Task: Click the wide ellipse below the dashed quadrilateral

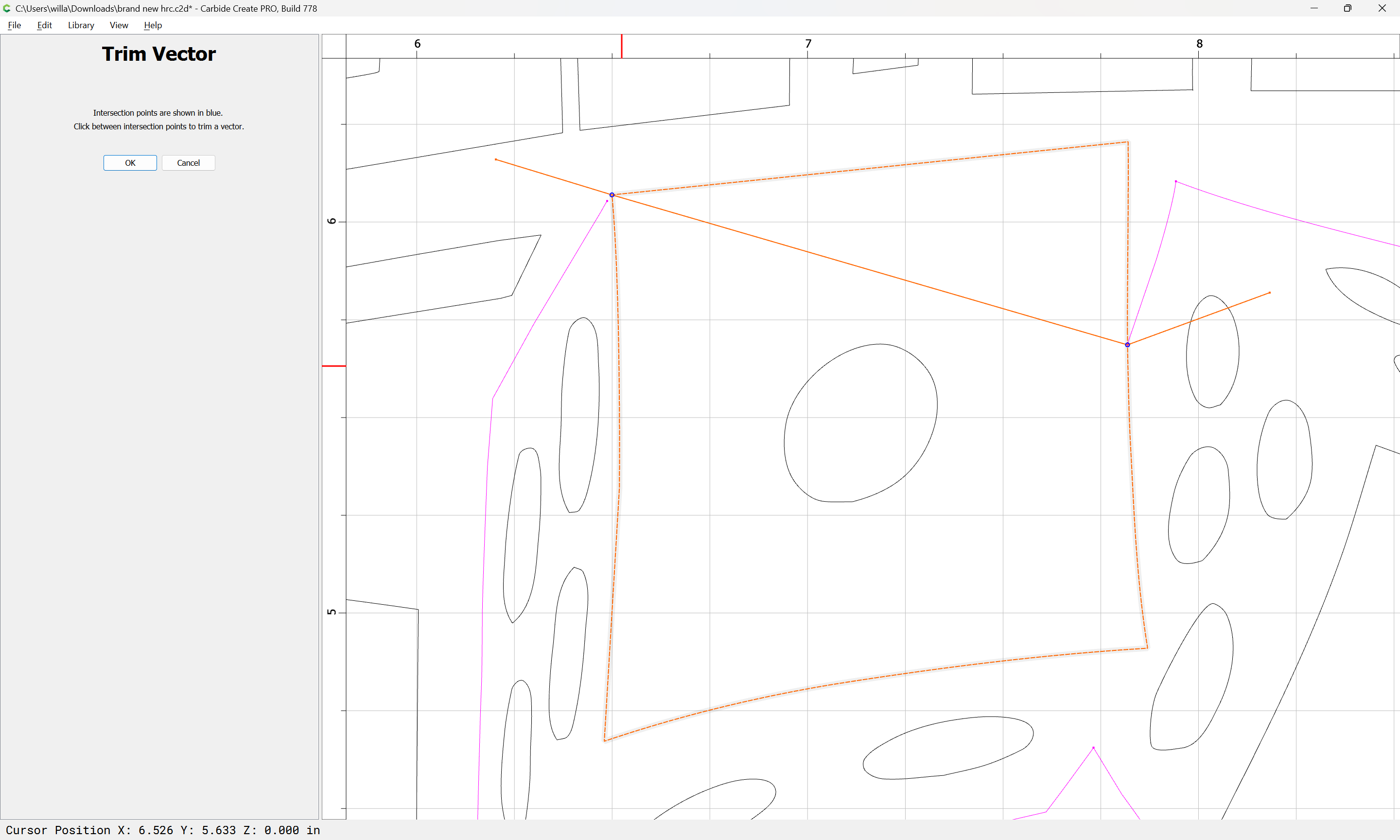Action: 948,748
